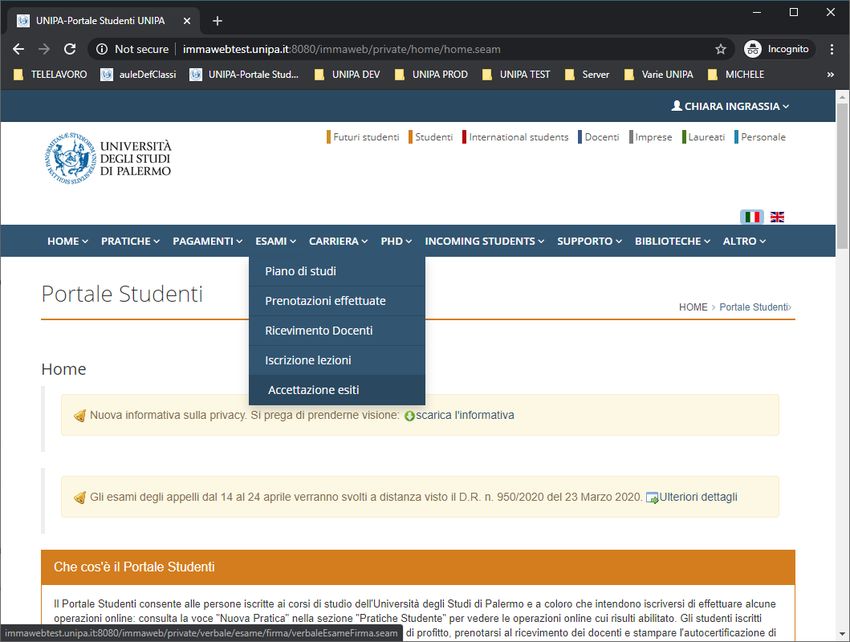Go back using the browser back arrow

[x=18, y=49]
